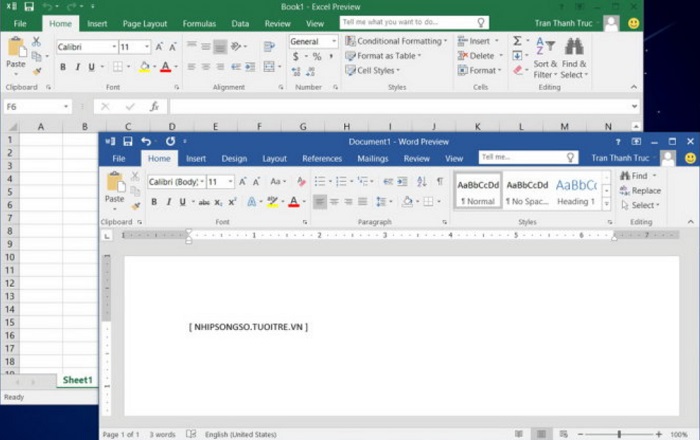The image size is (700, 440).
Task: Center text in Word's Paragraph group
Action: pos(334,202)
